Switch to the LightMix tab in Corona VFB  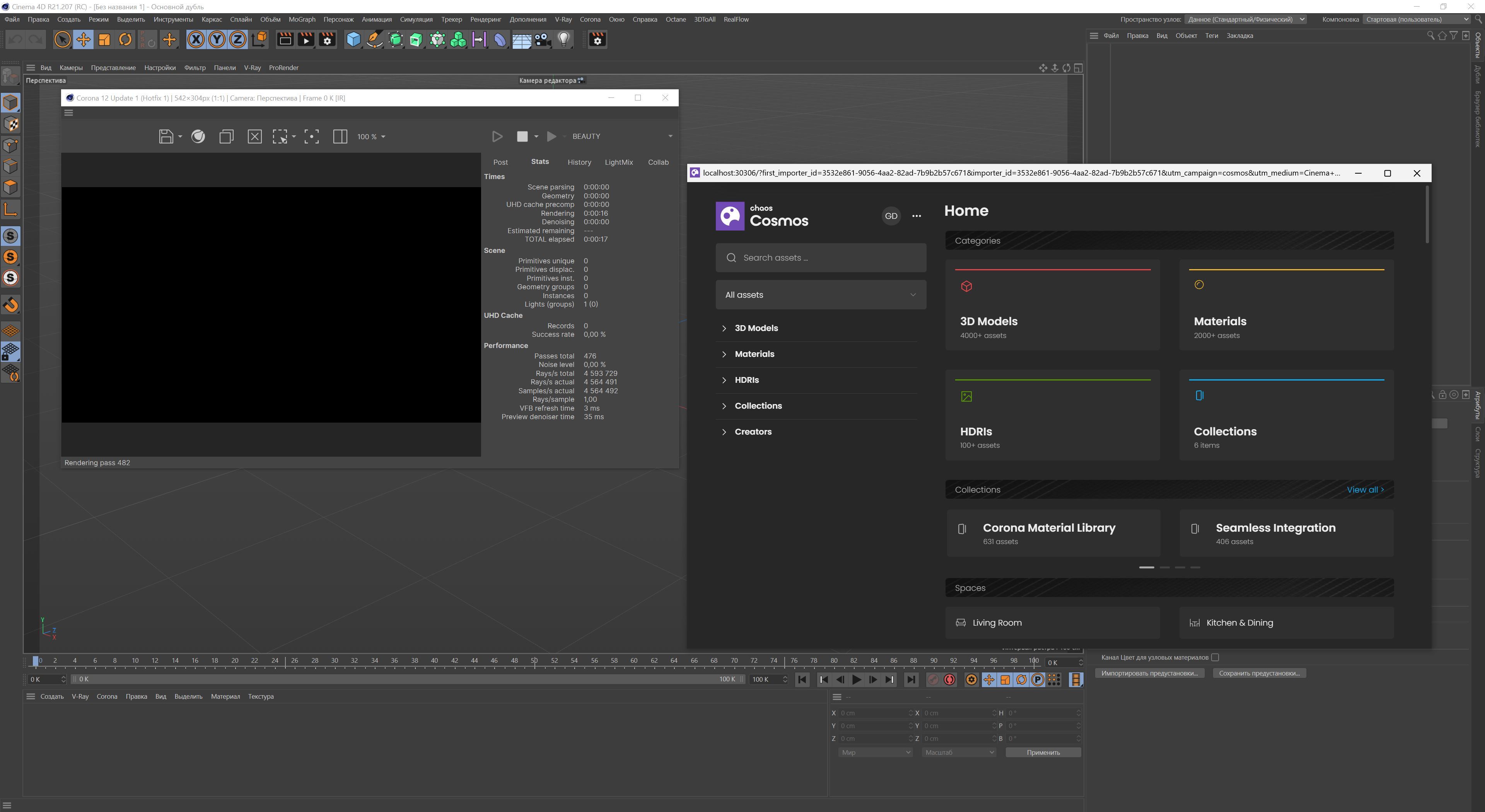point(619,162)
